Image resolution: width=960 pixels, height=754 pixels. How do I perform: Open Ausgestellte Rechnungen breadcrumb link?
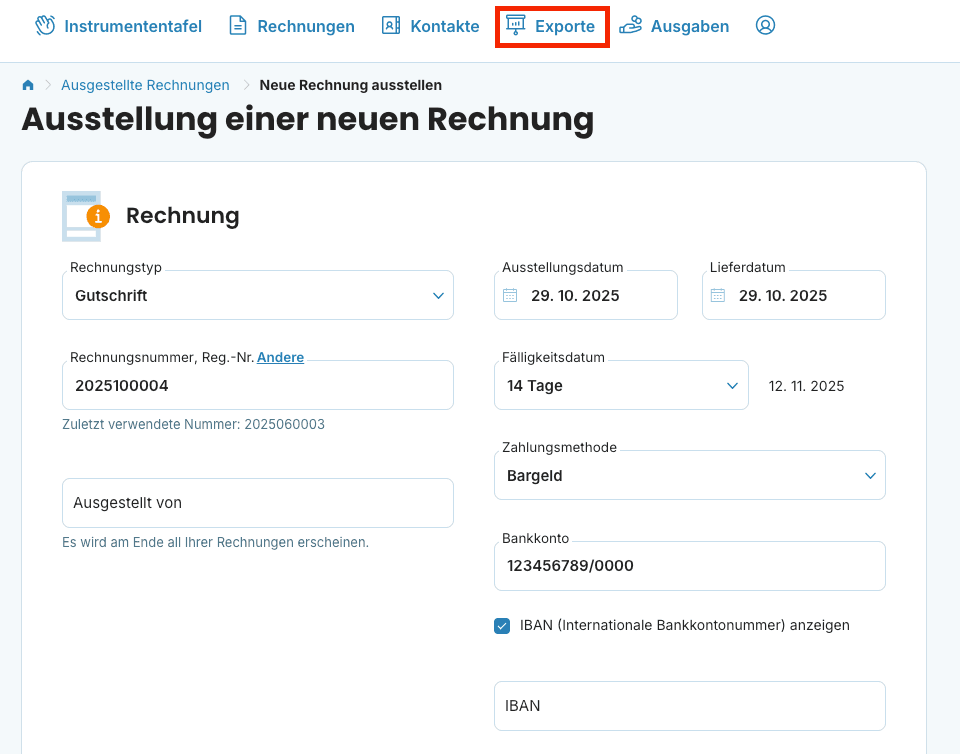tap(145, 86)
